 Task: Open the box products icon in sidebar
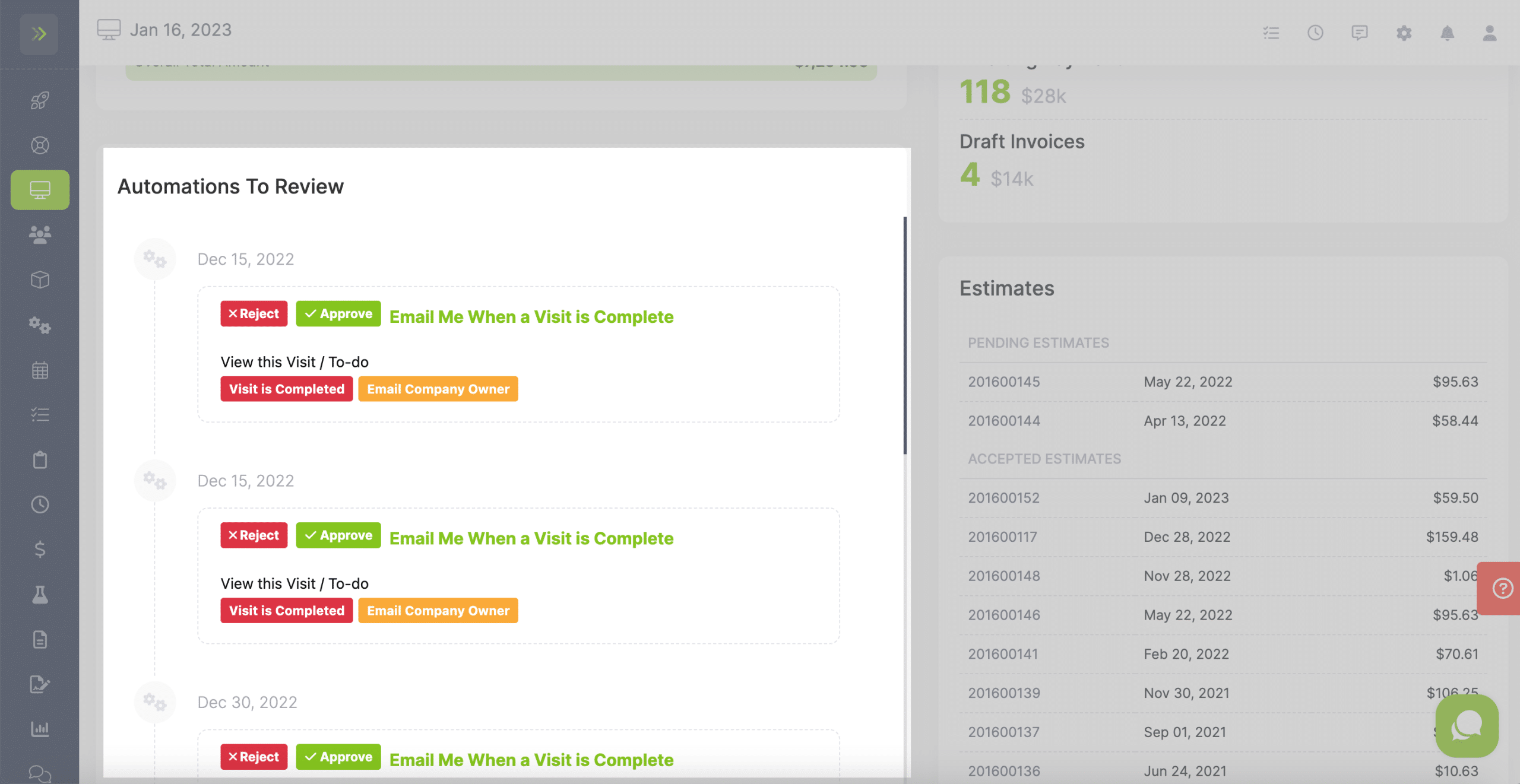[40, 280]
